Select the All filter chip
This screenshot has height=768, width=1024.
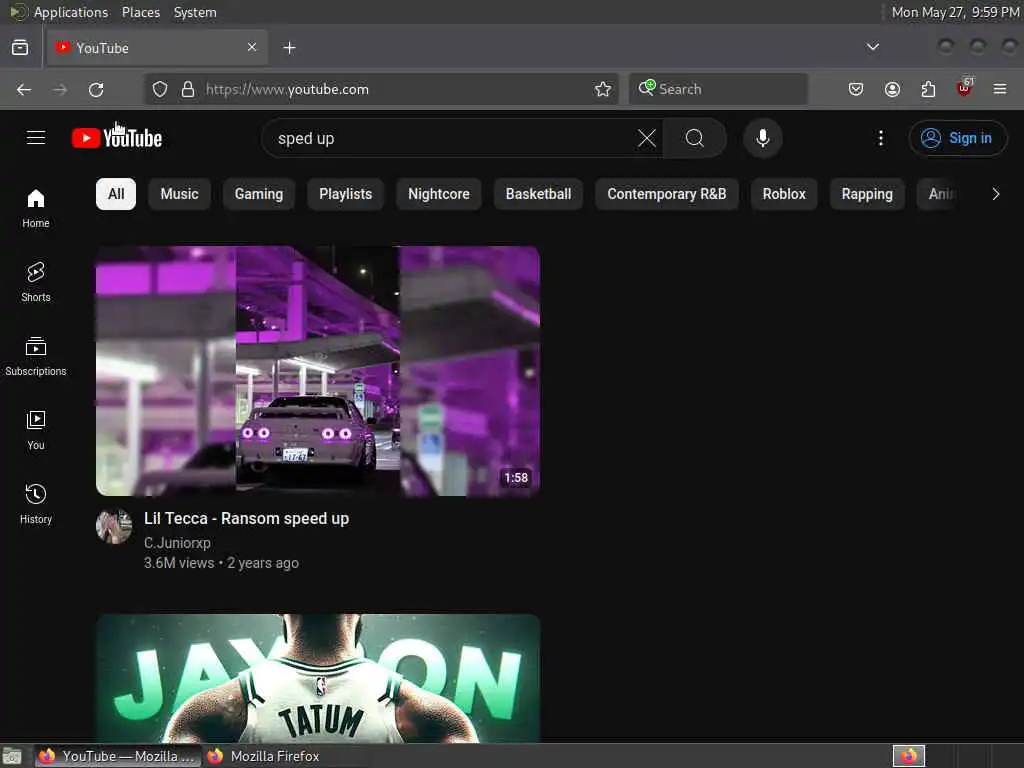point(116,194)
